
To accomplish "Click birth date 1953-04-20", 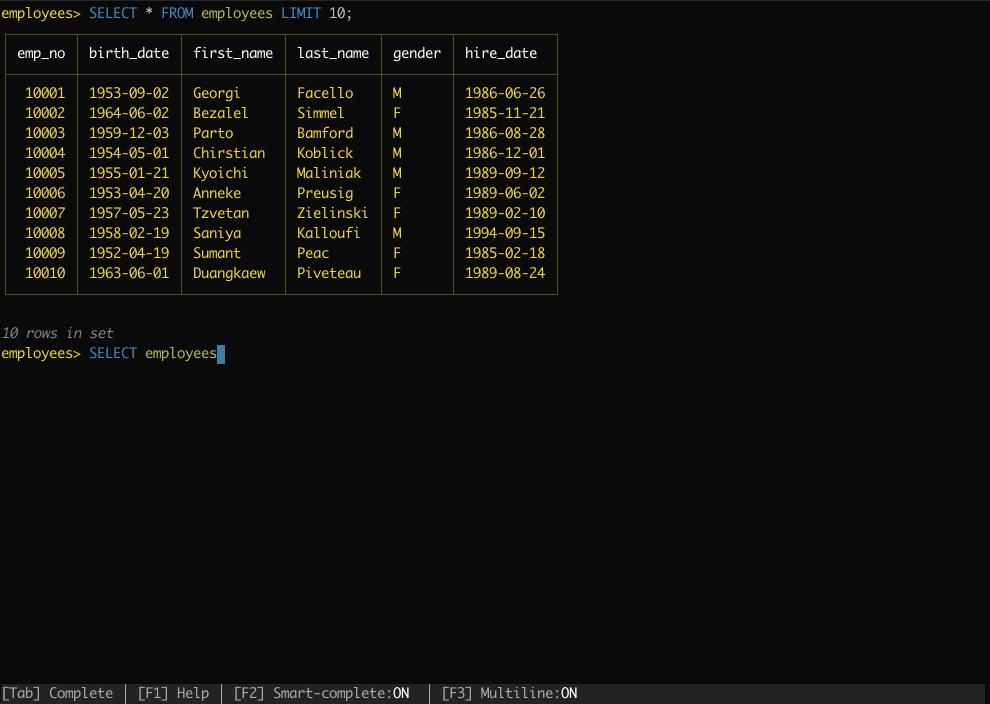I will pyautogui.click(x=129, y=193).
